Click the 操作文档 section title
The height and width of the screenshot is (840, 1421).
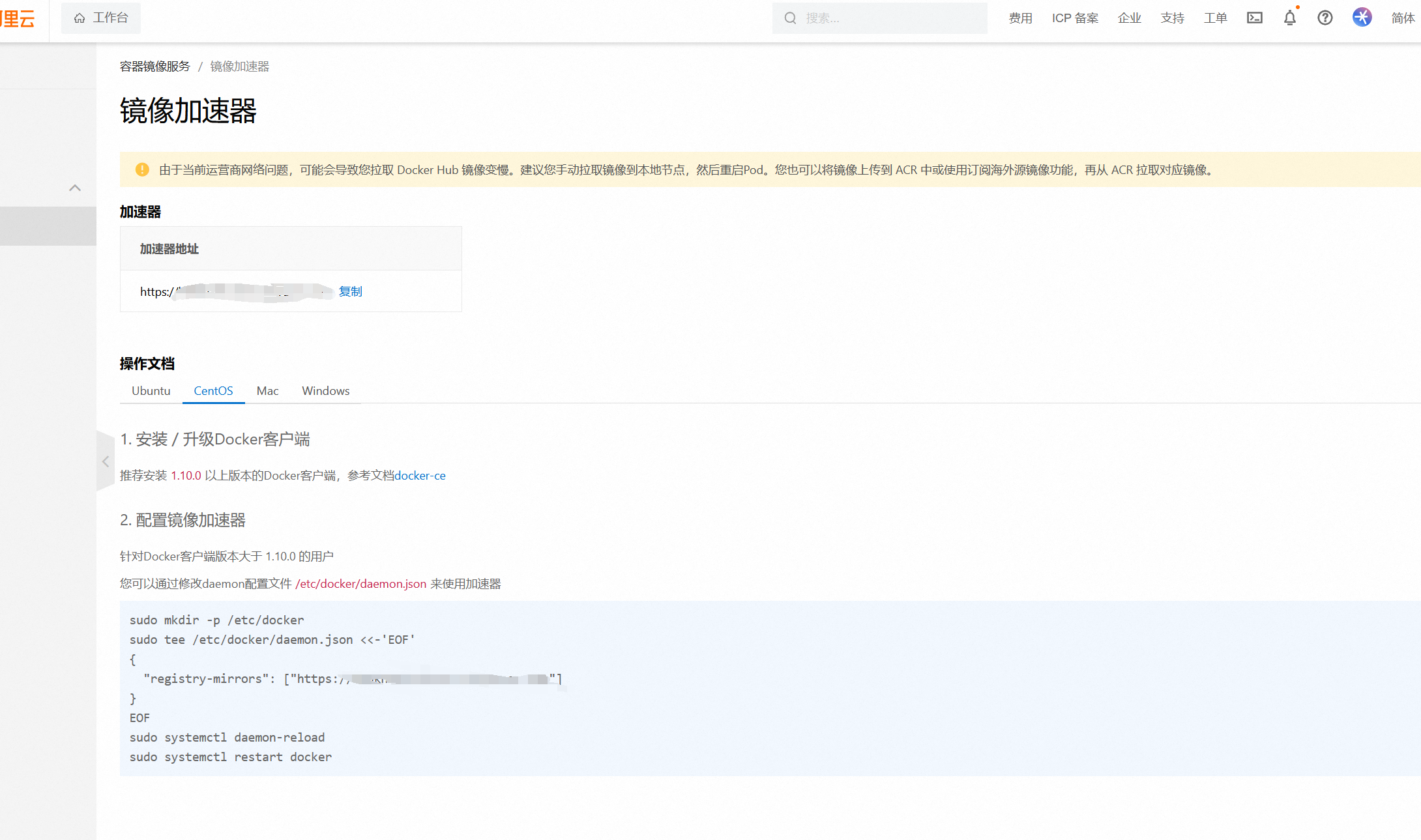(x=147, y=364)
